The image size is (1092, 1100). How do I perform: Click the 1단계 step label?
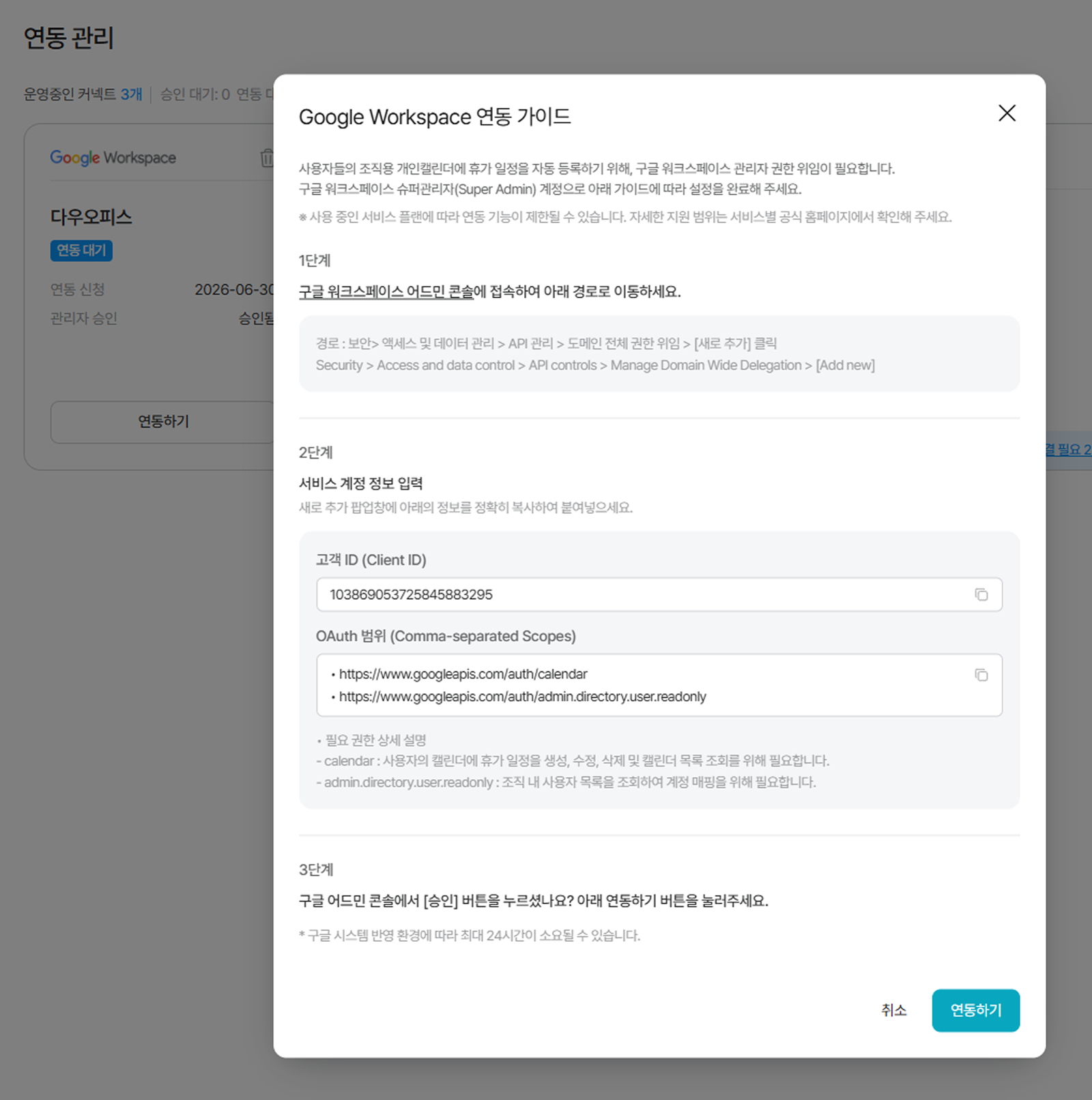point(315,261)
